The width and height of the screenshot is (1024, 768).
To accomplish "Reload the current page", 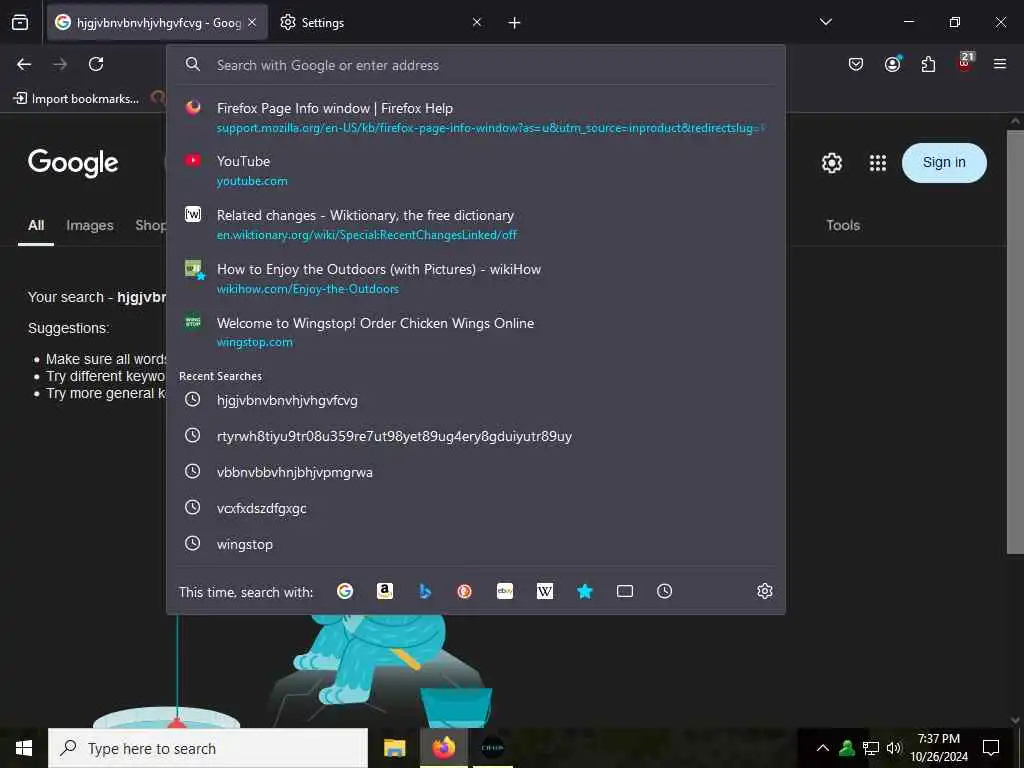I will tap(96, 64).
